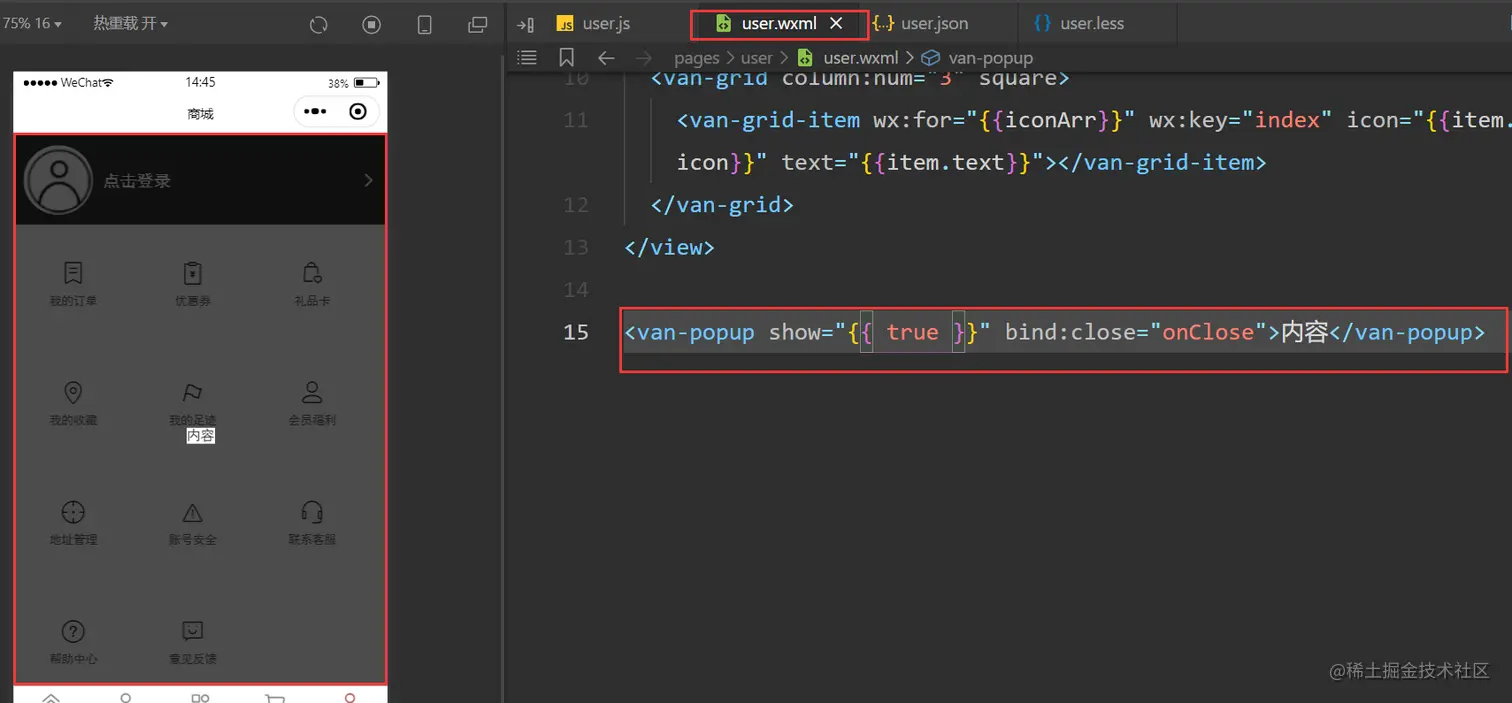
Task: Open 地址管理 grid item
Action: point(73,523)
